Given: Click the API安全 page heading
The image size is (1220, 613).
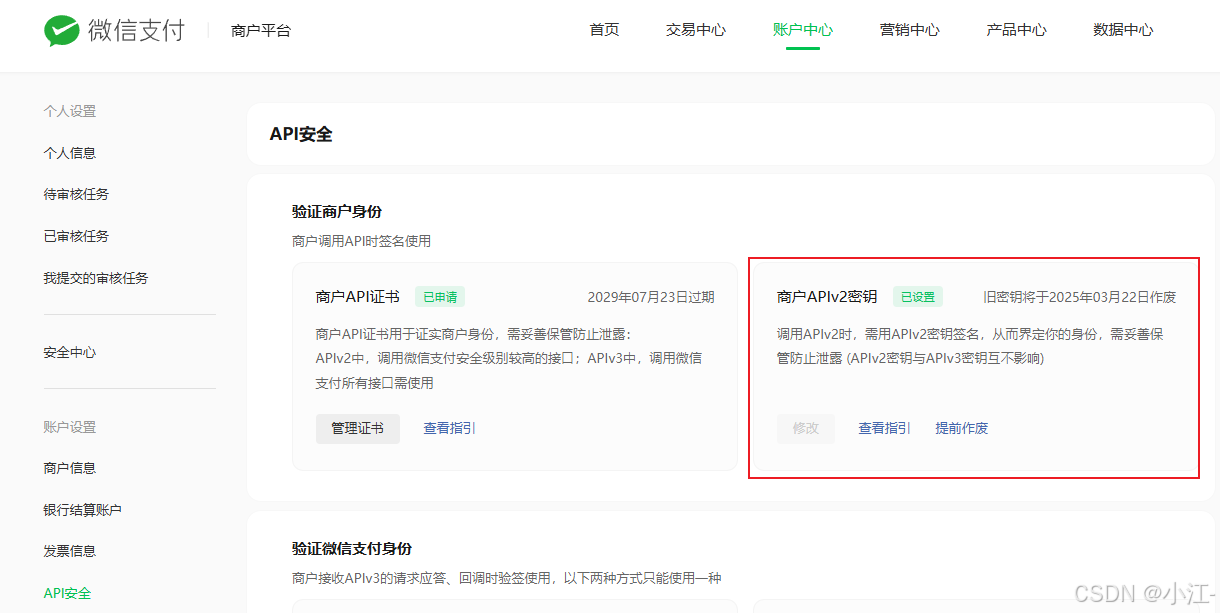Looking at the screenshot, I should pyautogui.click(x=301, y=134).
